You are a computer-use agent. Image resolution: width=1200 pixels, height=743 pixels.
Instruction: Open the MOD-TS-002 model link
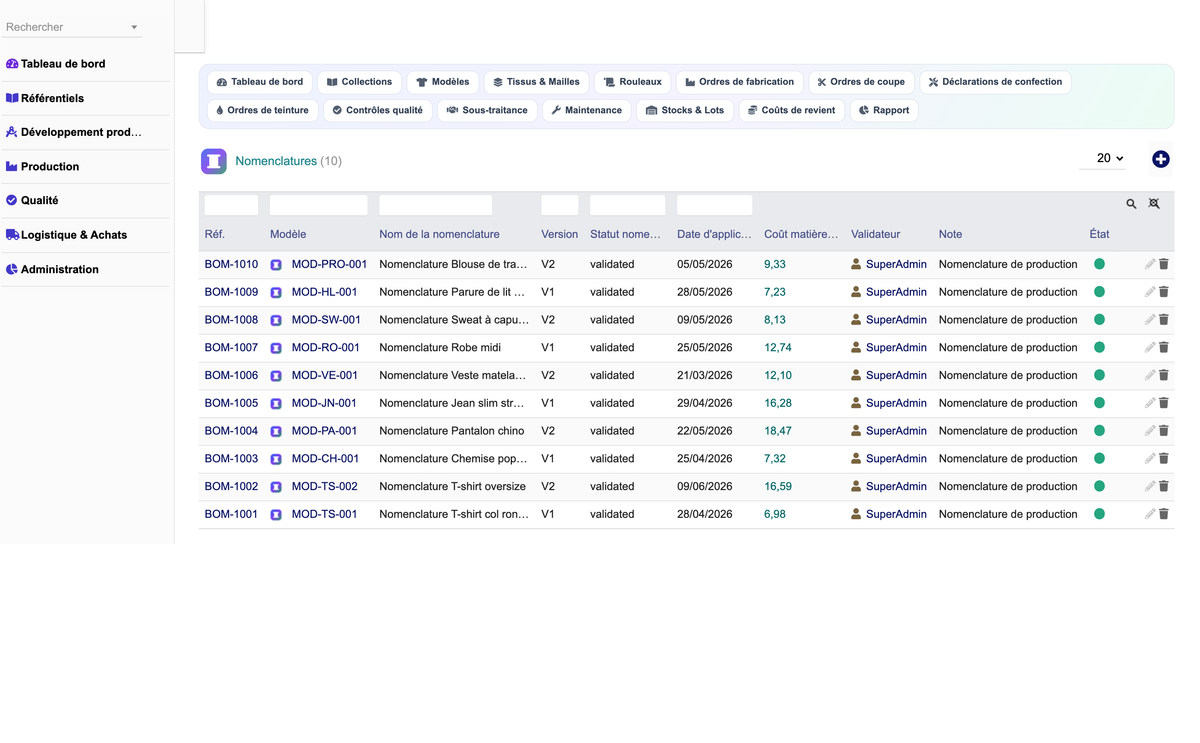click(x=324, y=486)
